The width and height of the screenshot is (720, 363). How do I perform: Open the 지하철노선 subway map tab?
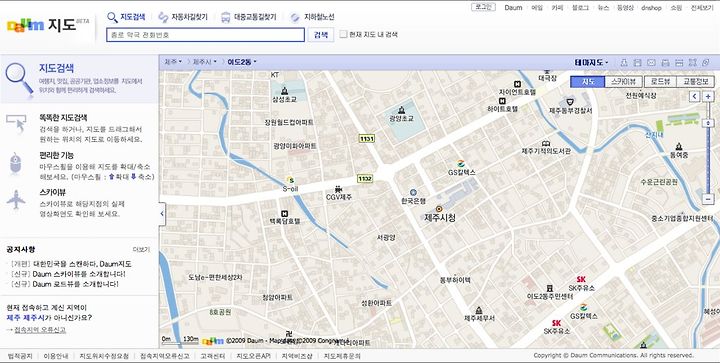pyautogui.click(x=312, y=17)
